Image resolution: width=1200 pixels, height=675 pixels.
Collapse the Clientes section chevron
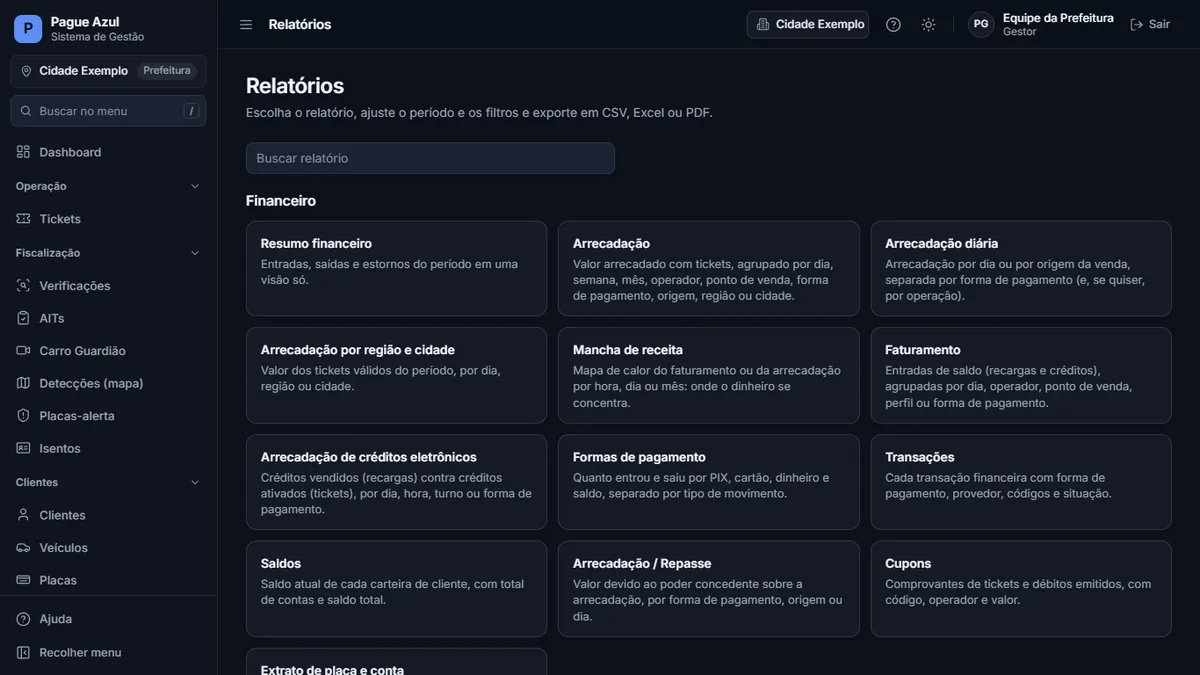[x=195, y=482]
